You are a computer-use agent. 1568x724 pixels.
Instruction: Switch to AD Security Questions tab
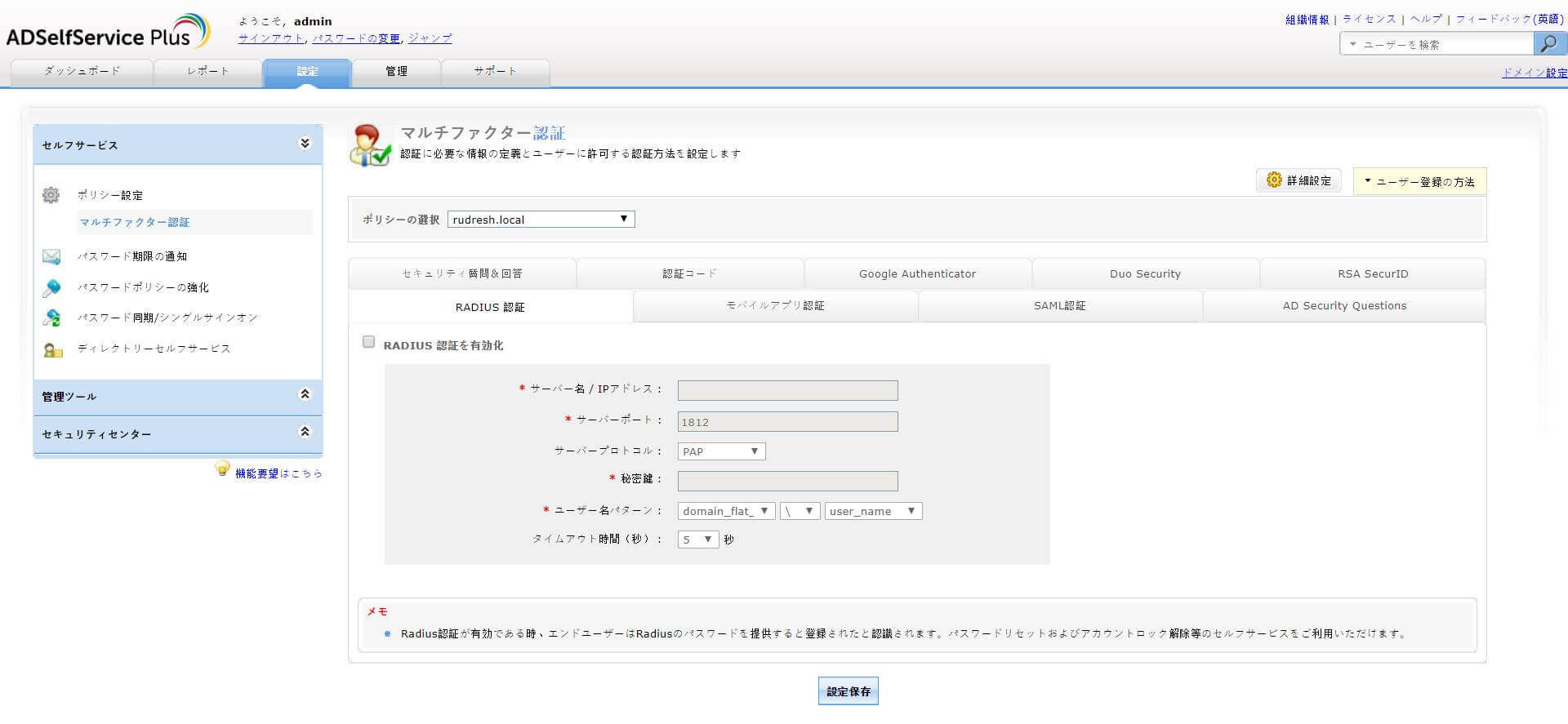click(x=1344, y=305)
